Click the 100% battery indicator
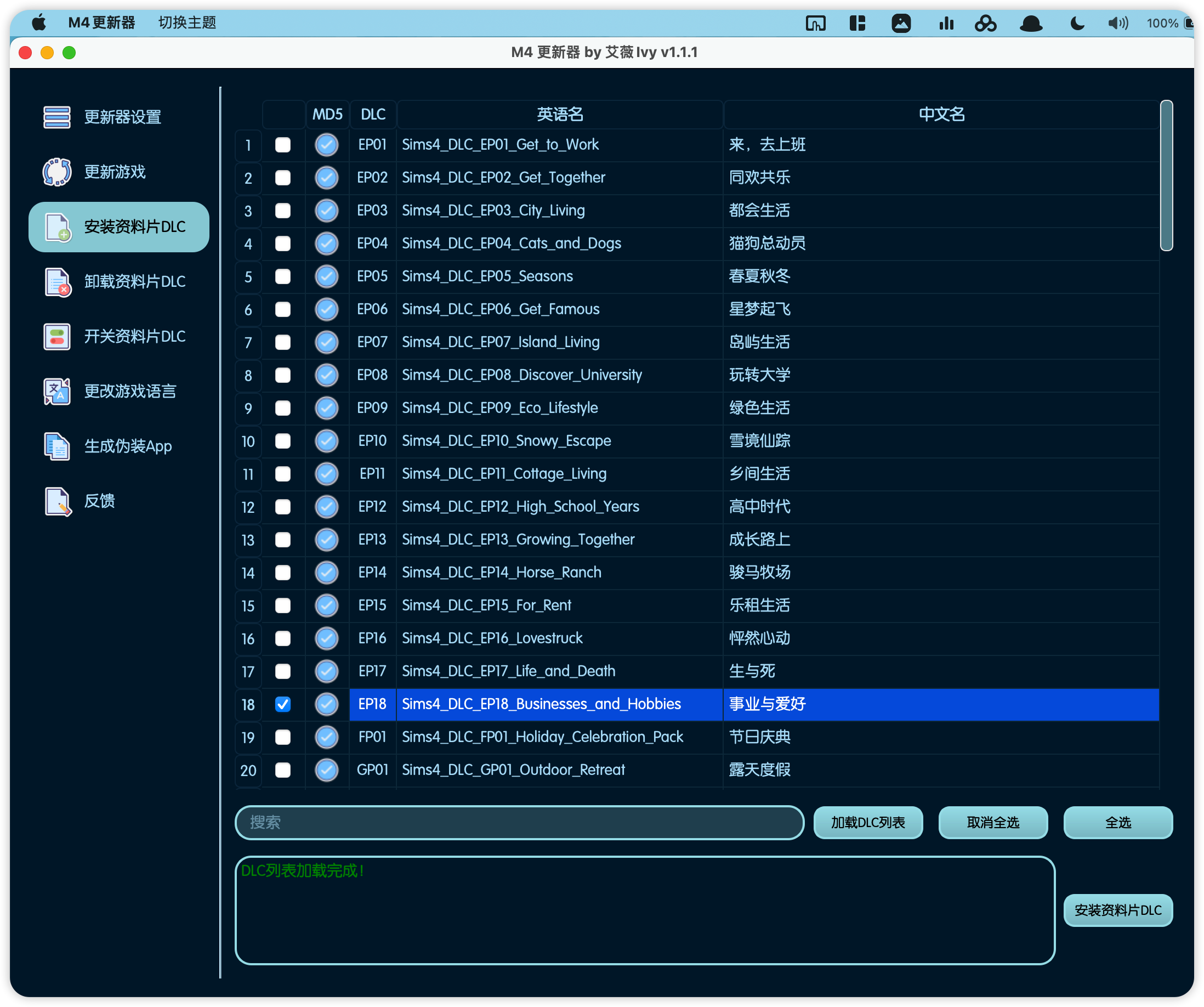Viewport: 1204px width, 1007px height. [x=1169, y=23]
